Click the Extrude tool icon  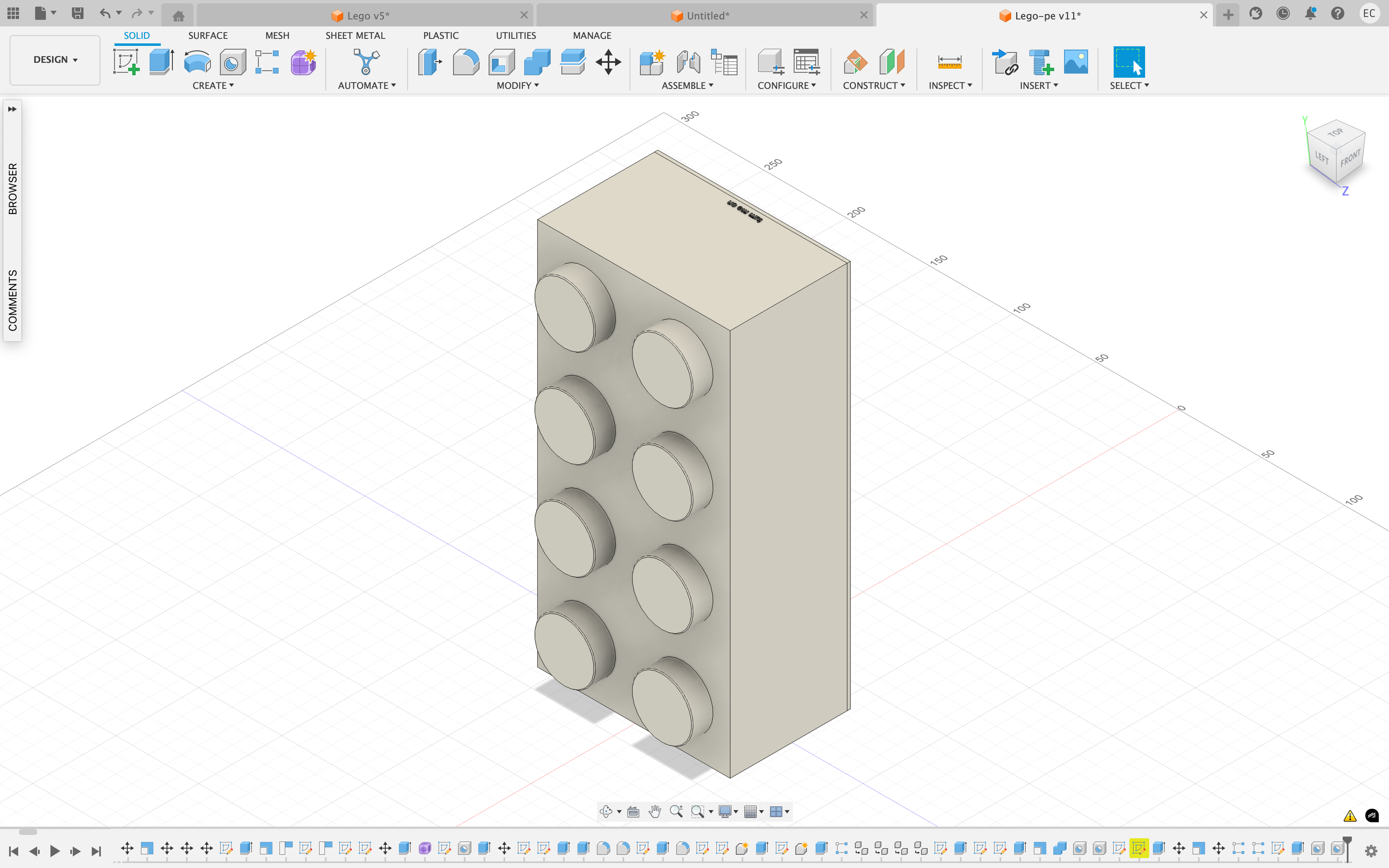pyautogui.click(x=161, y=62)
